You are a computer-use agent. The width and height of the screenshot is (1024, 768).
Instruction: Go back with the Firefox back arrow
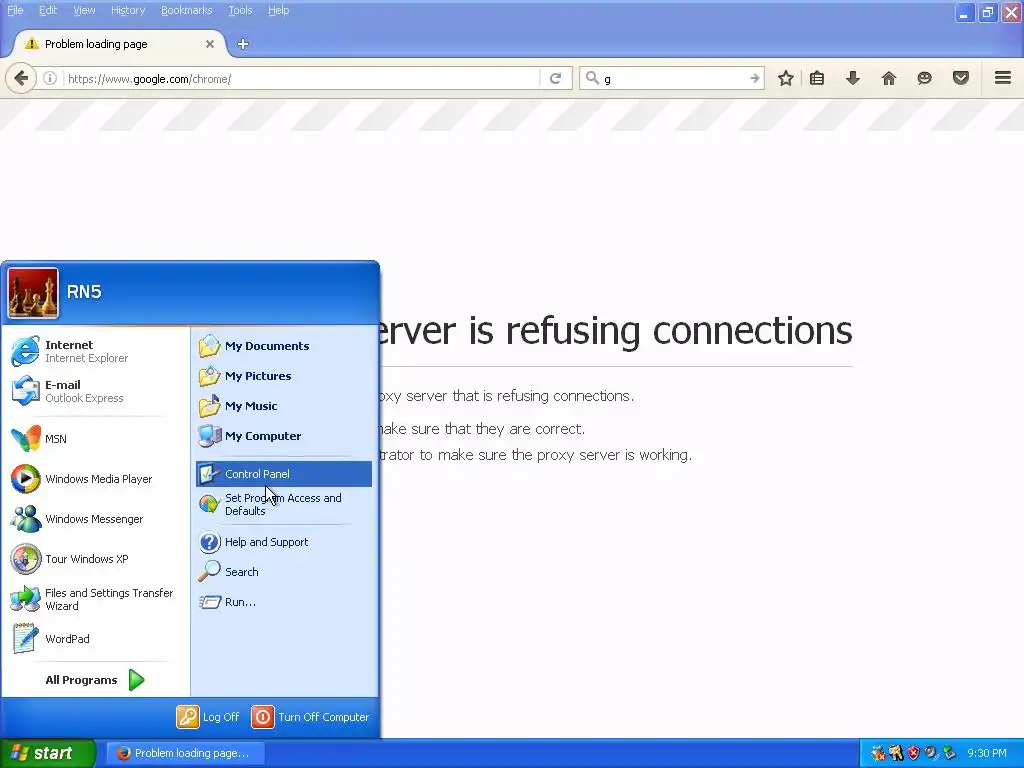point(21,78)
